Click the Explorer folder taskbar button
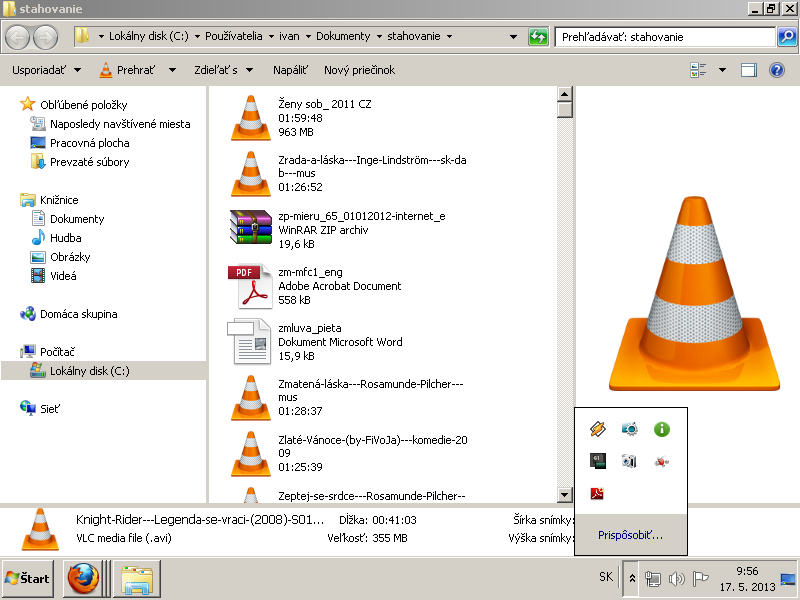Screen dimensions: 800x600 pyautogui.click(x=137, y=579)
